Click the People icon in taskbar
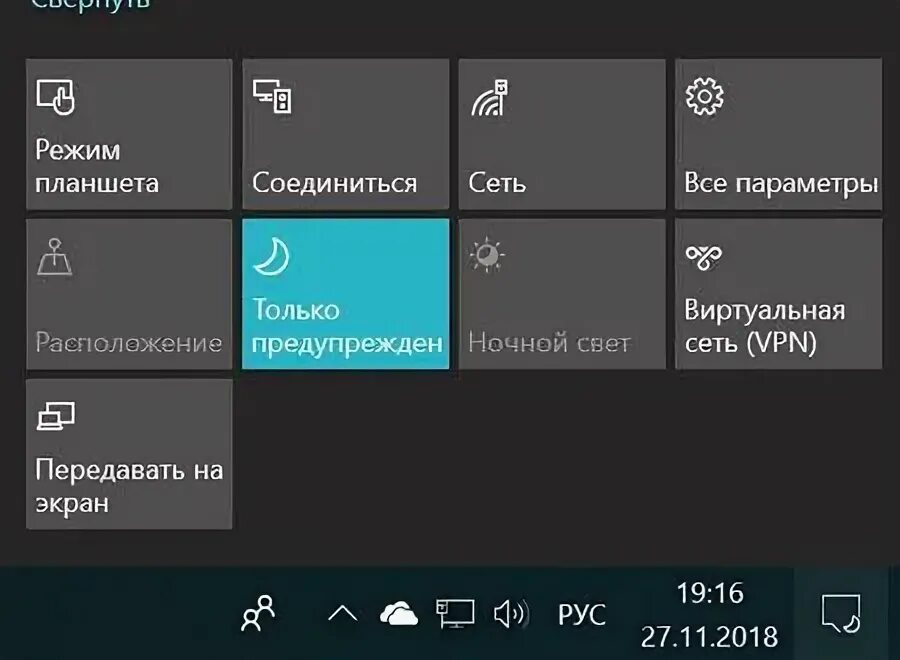This screenshot has width=900, height=660. pos(258,614)
